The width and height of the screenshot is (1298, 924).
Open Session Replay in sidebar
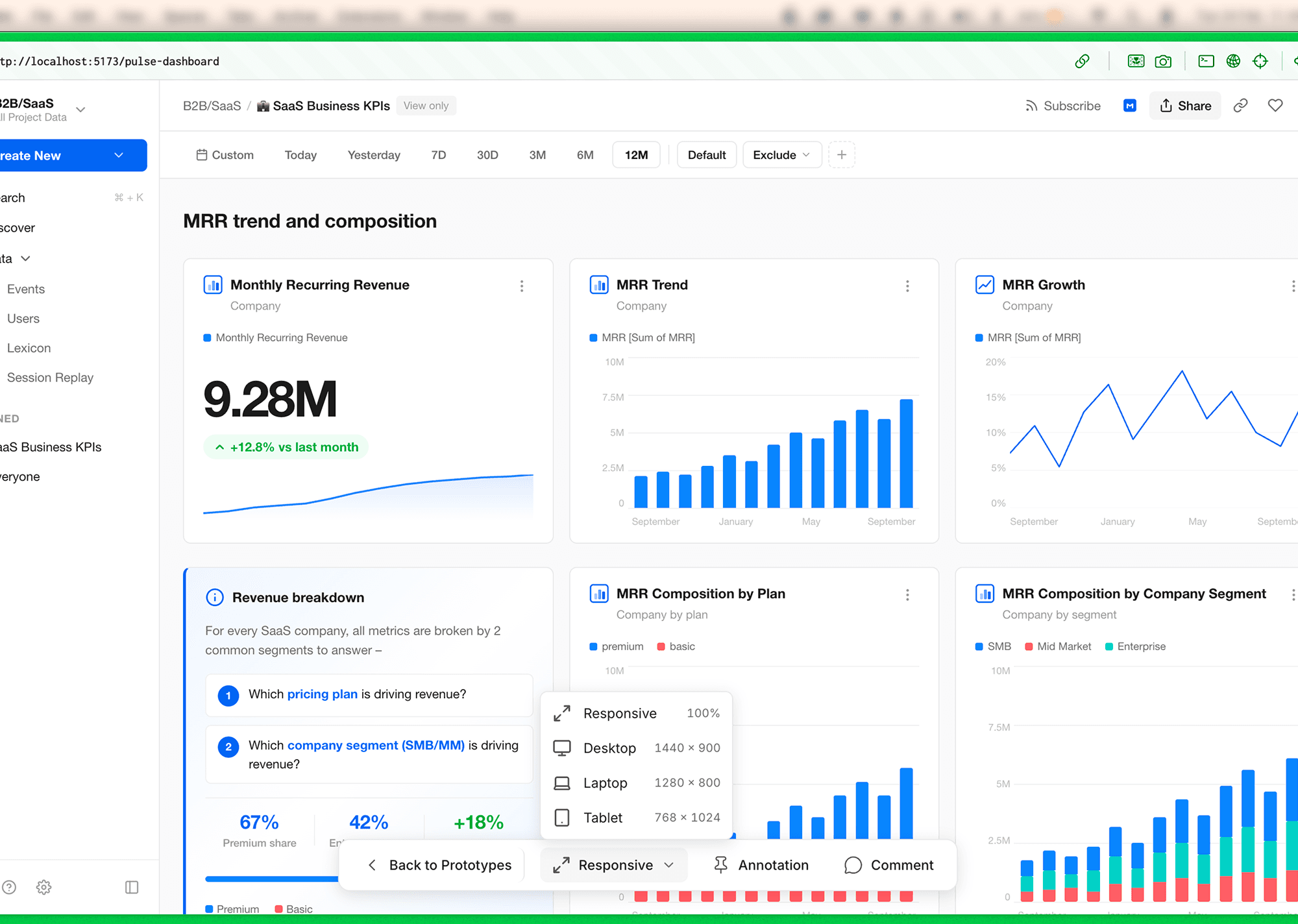coord(50,378)
